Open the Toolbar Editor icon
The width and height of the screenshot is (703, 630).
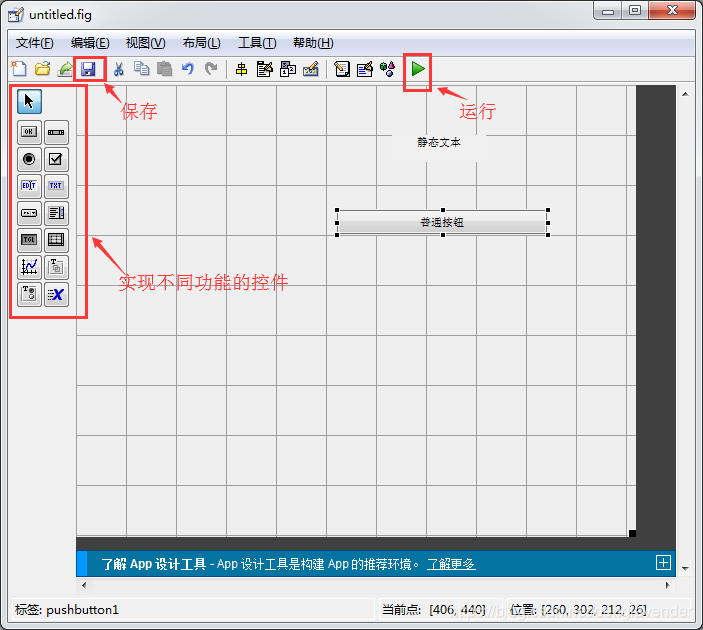311,69
